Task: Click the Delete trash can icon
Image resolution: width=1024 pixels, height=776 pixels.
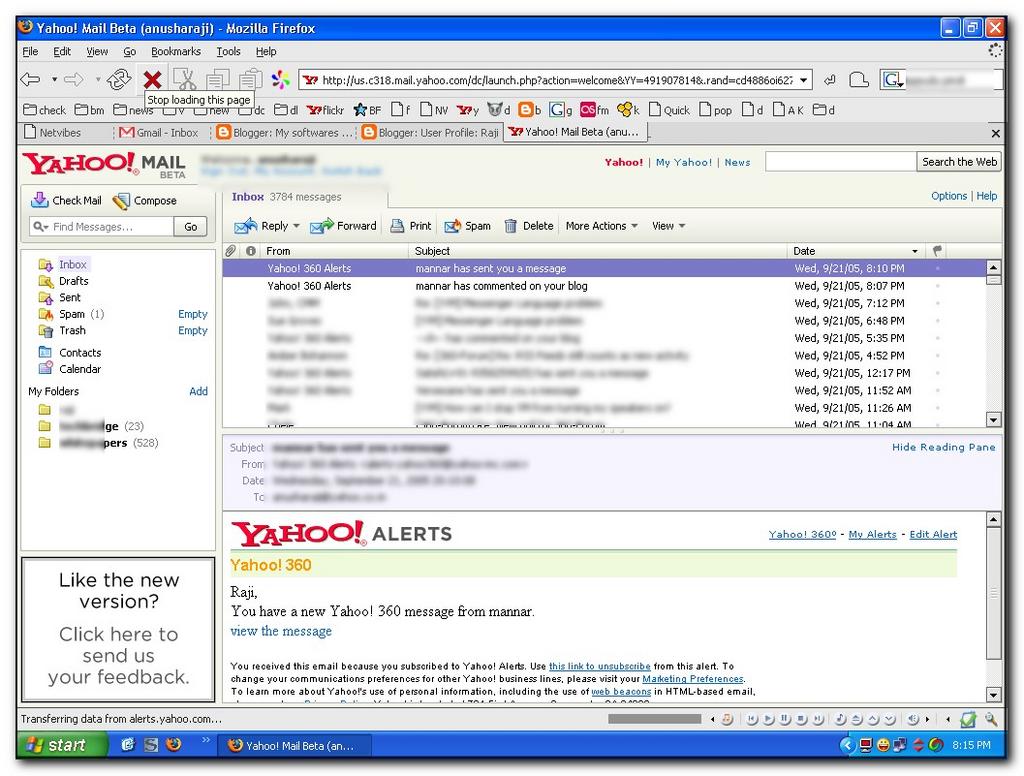Action: [511, 226]
